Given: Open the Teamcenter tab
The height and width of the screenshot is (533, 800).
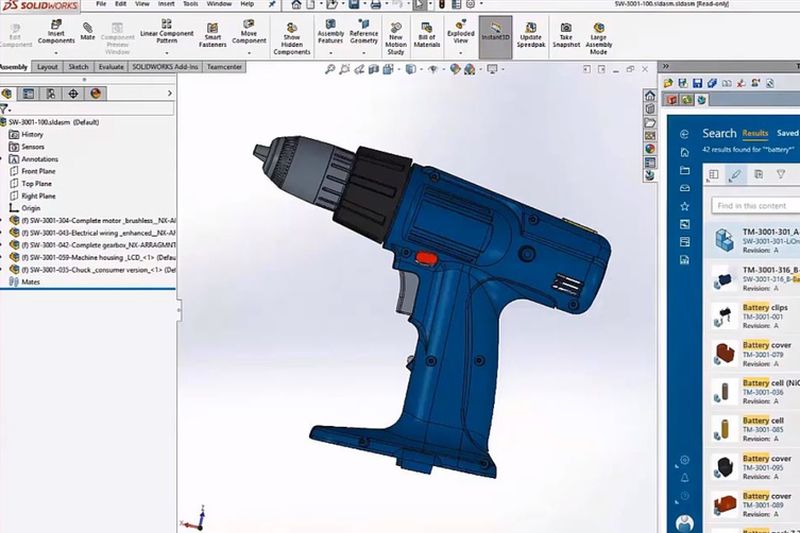Looking at the screenshot, I should 224,67.
